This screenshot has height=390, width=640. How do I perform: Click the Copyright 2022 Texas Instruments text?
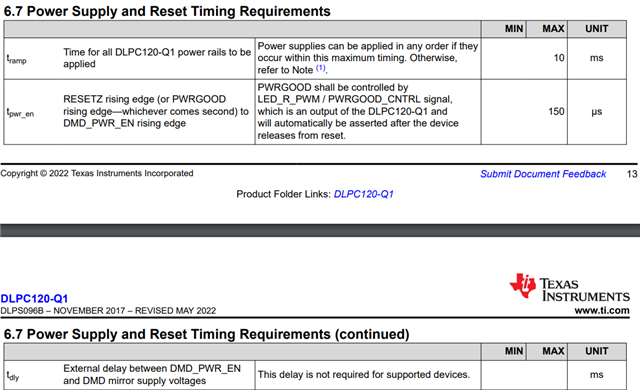97,173
